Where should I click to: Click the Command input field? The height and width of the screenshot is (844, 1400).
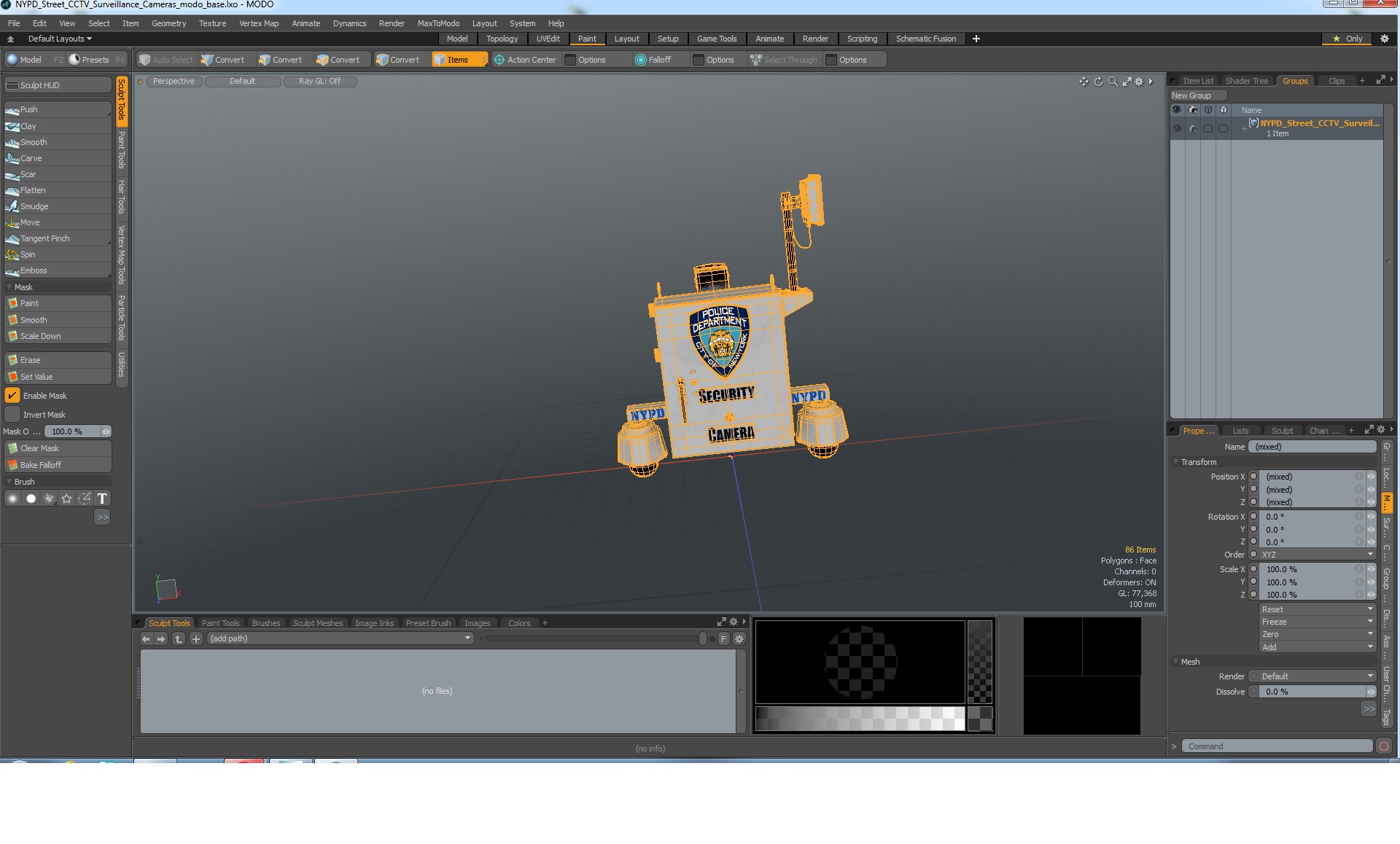[1277, 746]
